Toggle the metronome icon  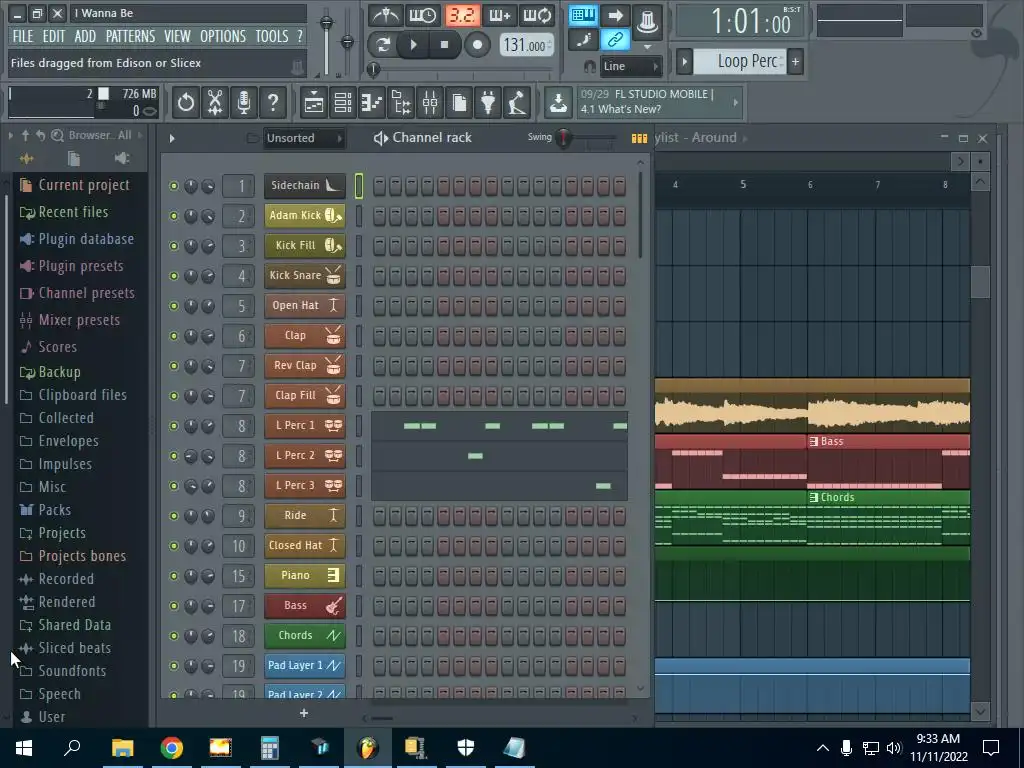pos(385,15)
